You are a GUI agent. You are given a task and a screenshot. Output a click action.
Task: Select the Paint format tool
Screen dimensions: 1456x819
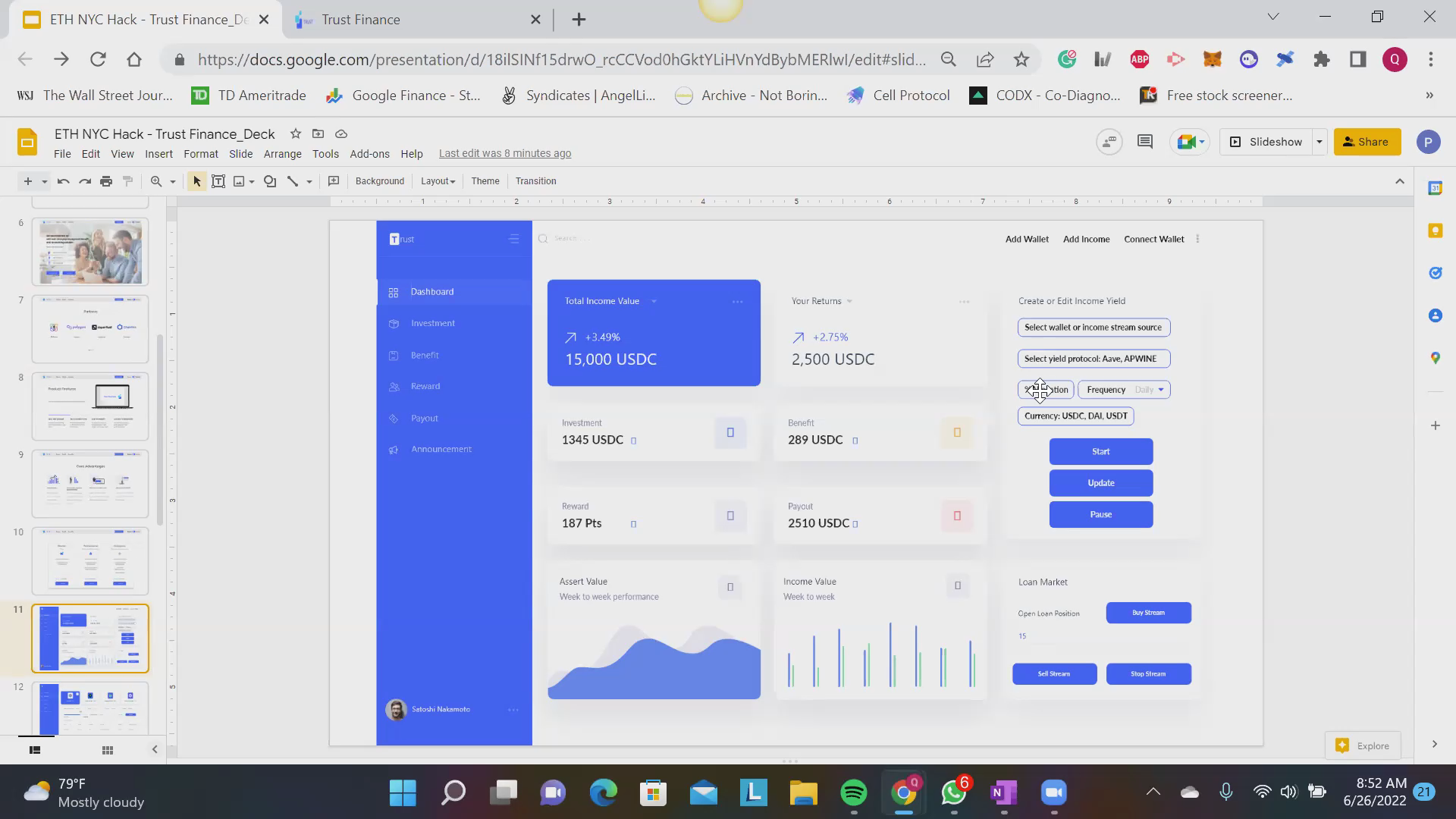127,181
